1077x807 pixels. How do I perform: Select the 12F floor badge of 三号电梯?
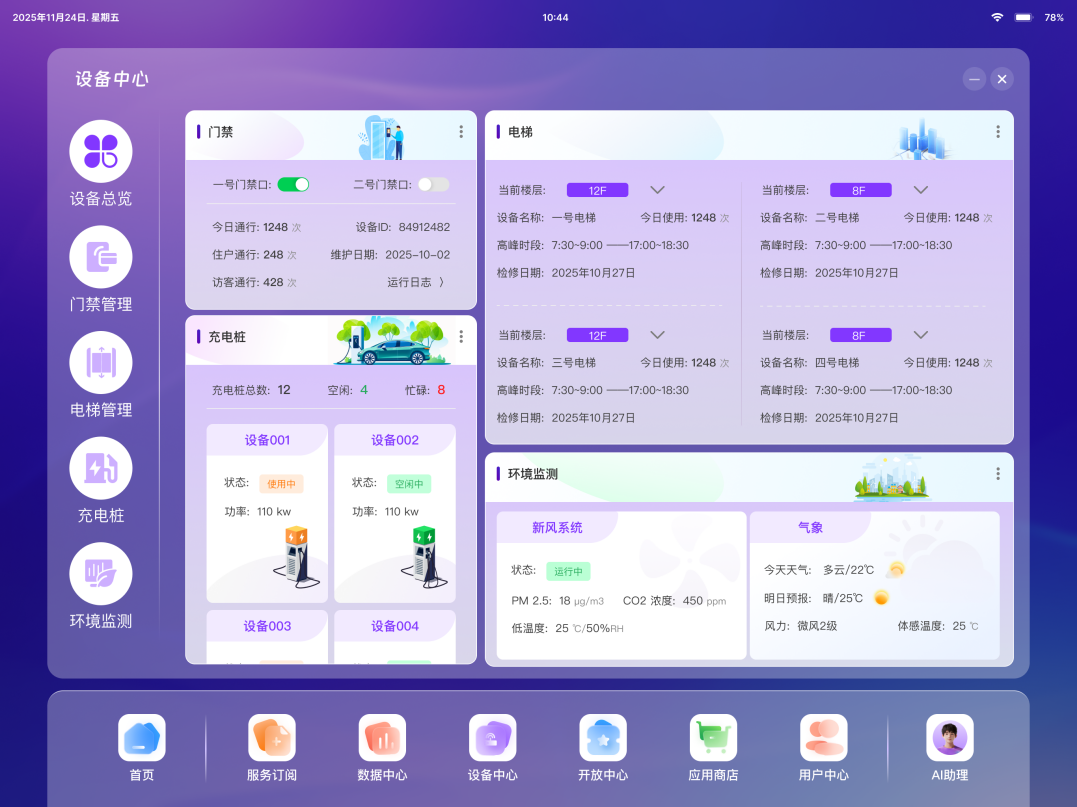coord(597,335)
